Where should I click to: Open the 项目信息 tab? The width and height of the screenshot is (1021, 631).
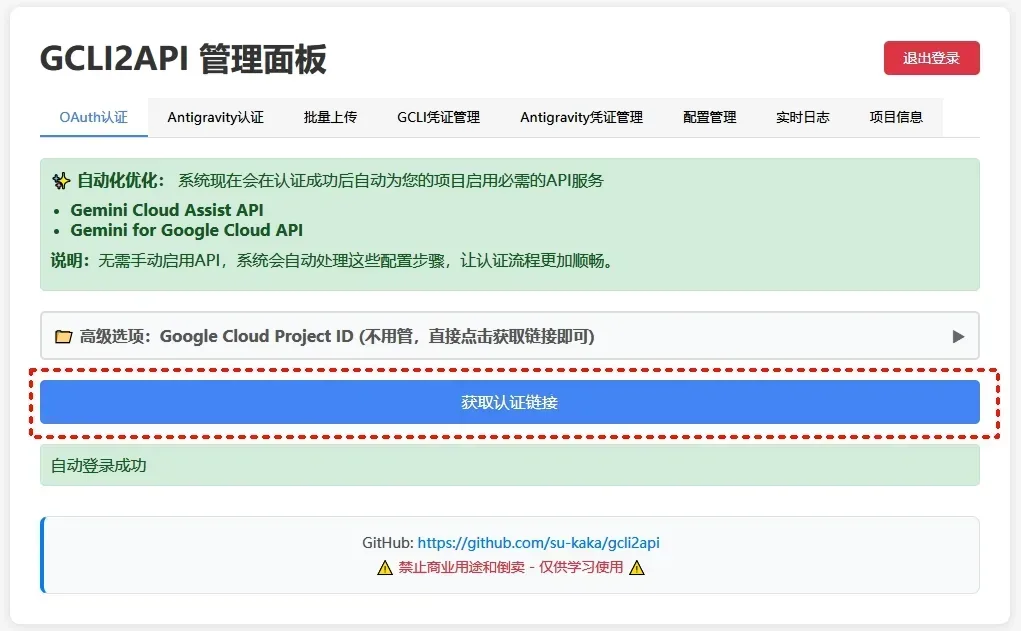coord(895,117)
